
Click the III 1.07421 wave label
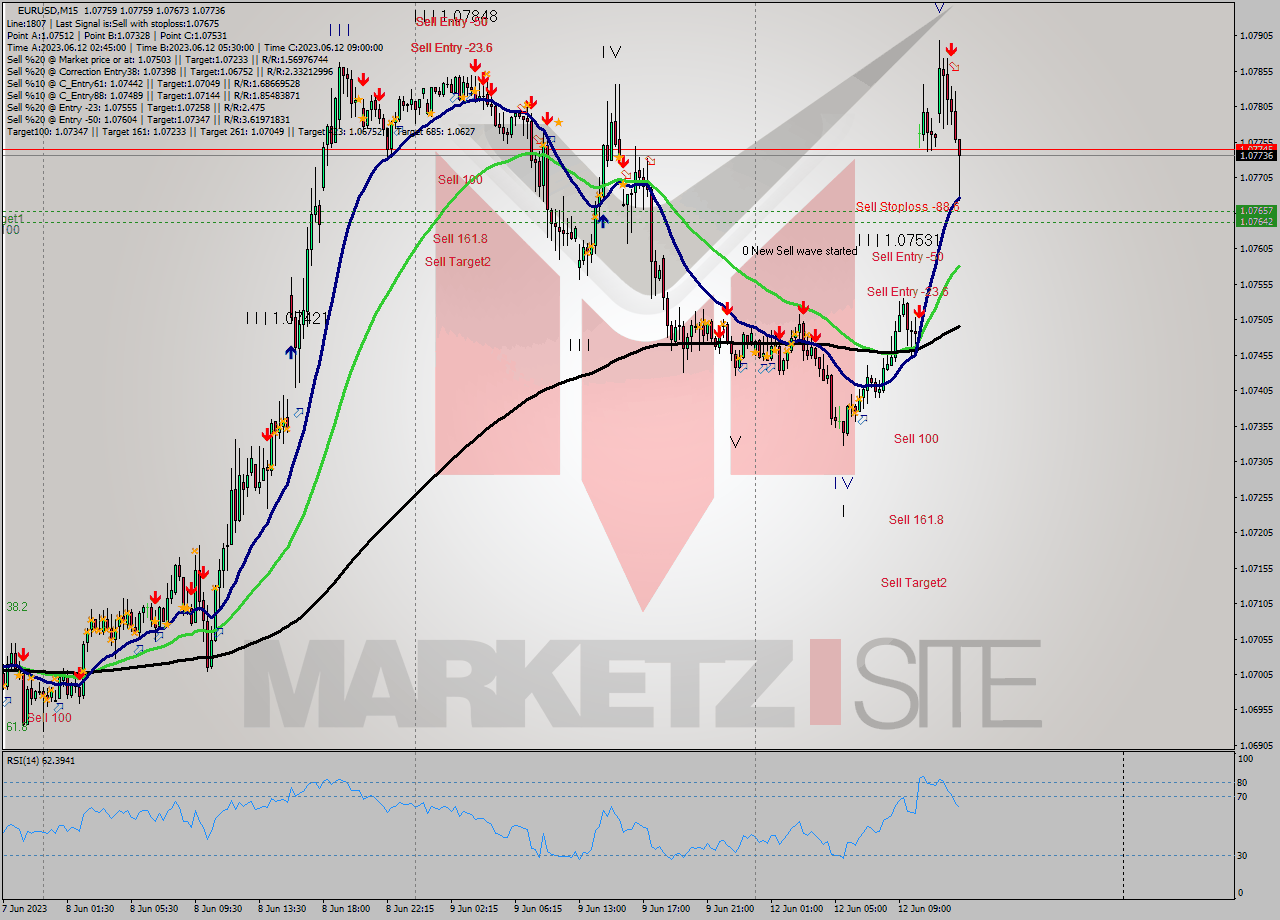[287, 318]
